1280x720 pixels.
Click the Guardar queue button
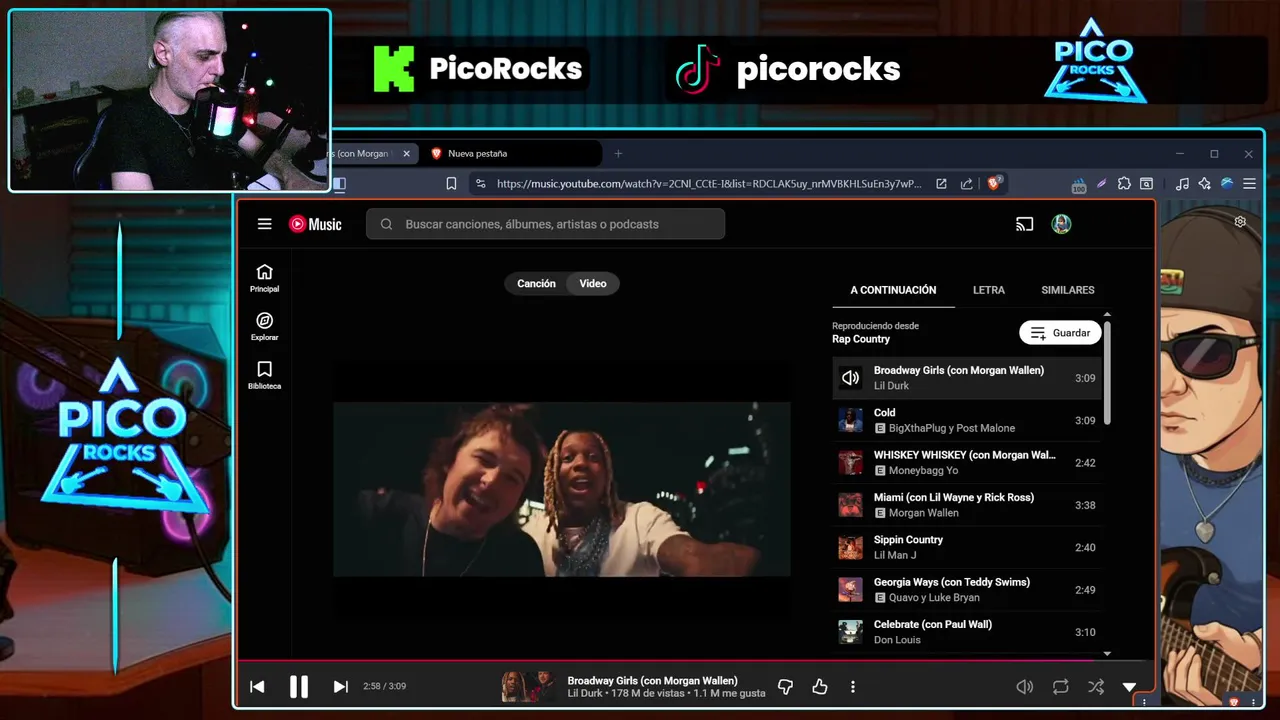[x=1060, y=333]
